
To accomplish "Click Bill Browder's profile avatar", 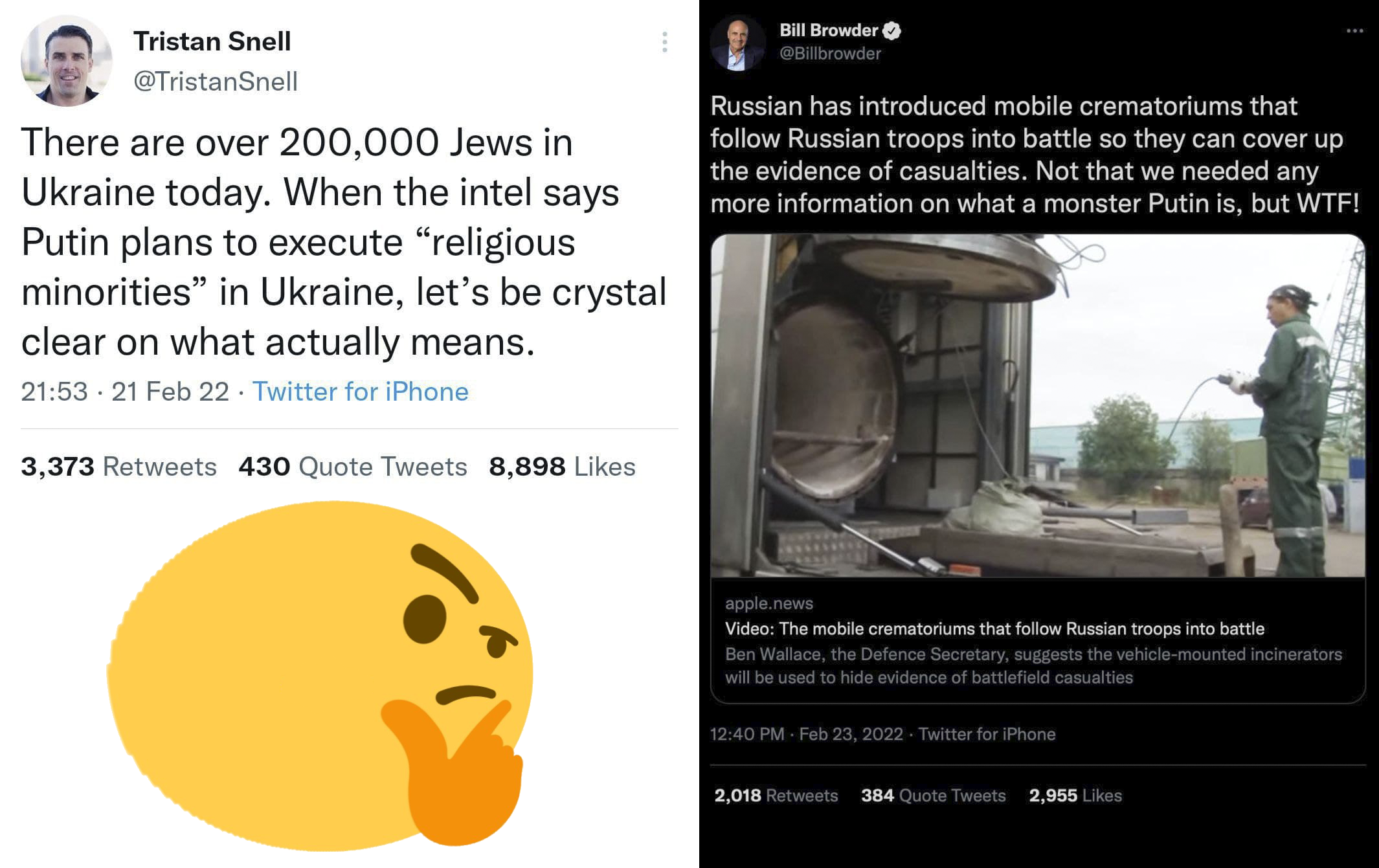I will [x=737, y=43].
